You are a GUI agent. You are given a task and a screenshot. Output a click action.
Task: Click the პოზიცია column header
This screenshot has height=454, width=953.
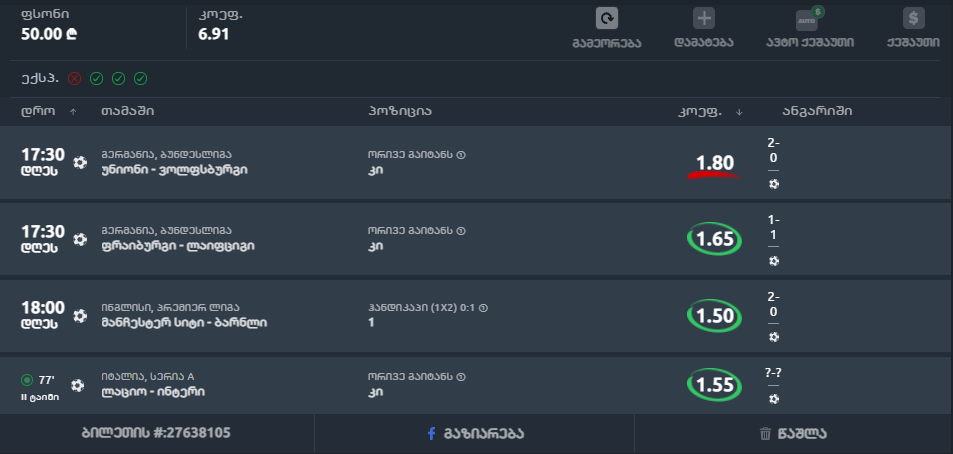(x=399, y=110)
